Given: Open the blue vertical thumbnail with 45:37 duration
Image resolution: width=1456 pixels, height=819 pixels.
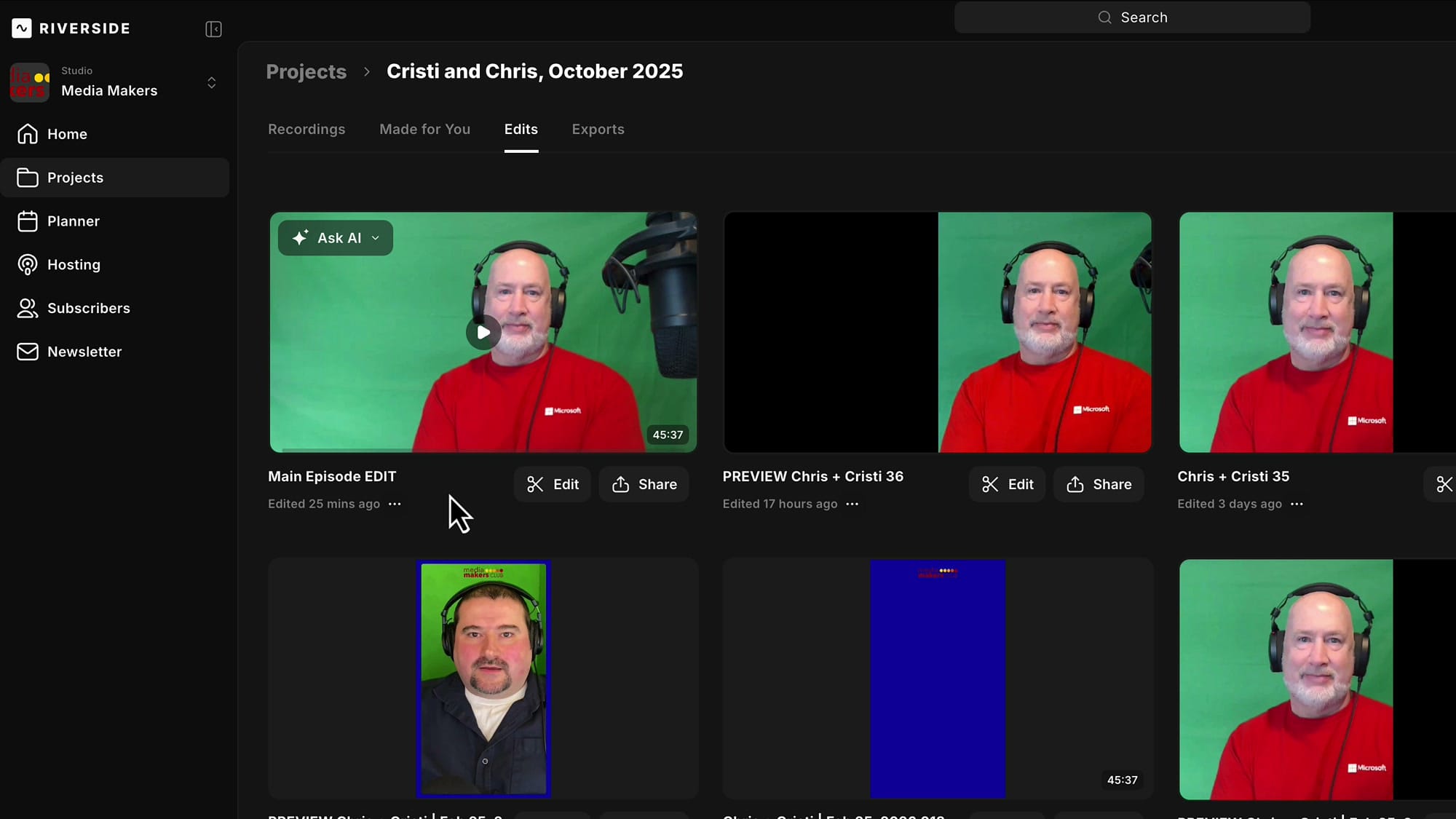Looking at the screenshot, I should (x=938, y=678).
